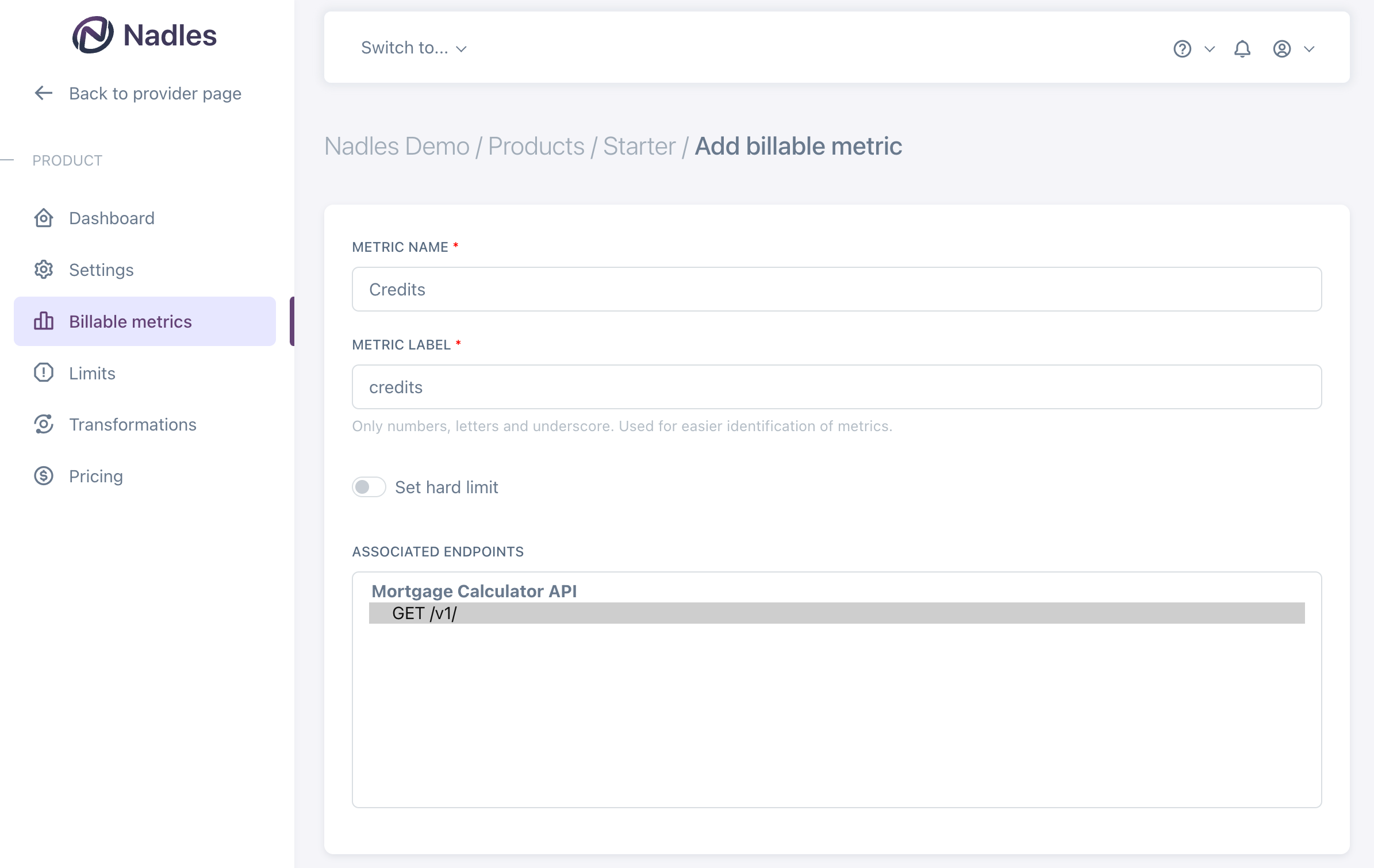Click the Nadles logo icon
The width and height of the screenshot is (1374, 868).
[x=93, y=35]
